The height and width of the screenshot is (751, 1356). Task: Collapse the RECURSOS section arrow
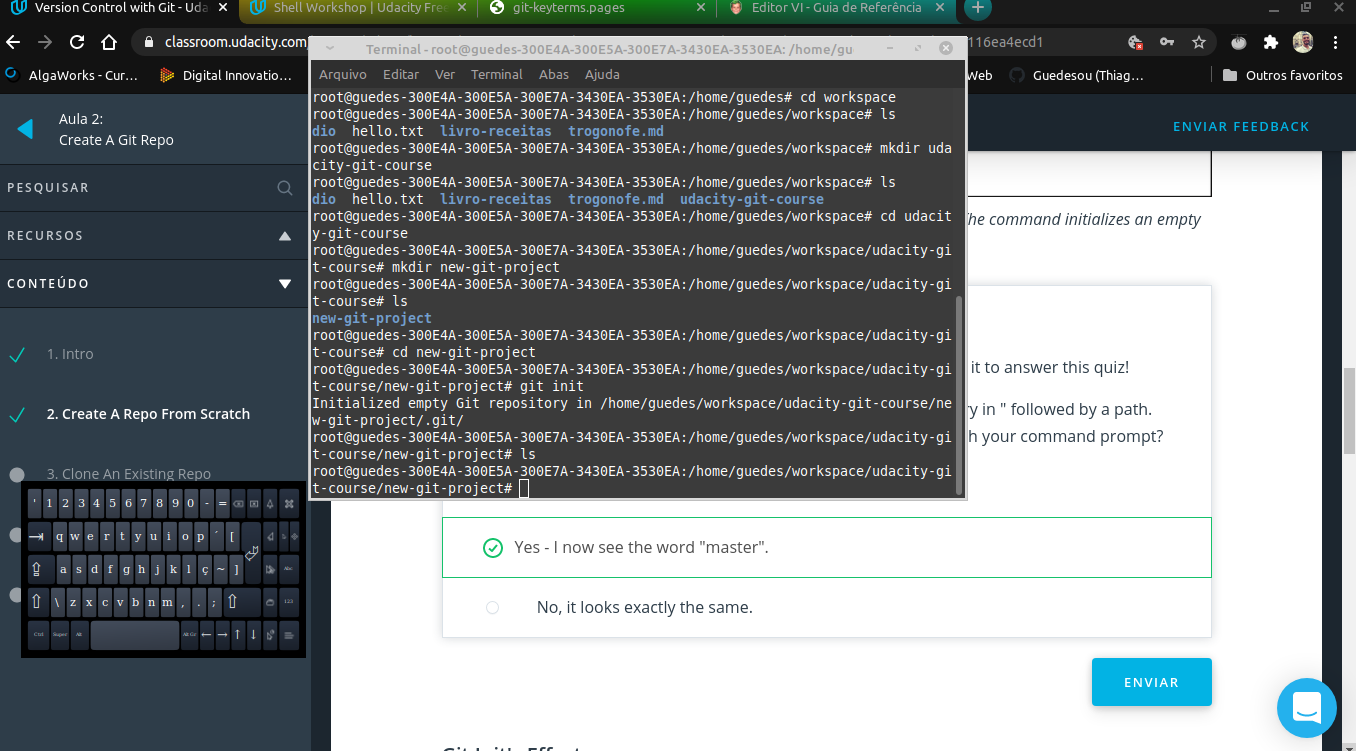click(x=285, y=236)
